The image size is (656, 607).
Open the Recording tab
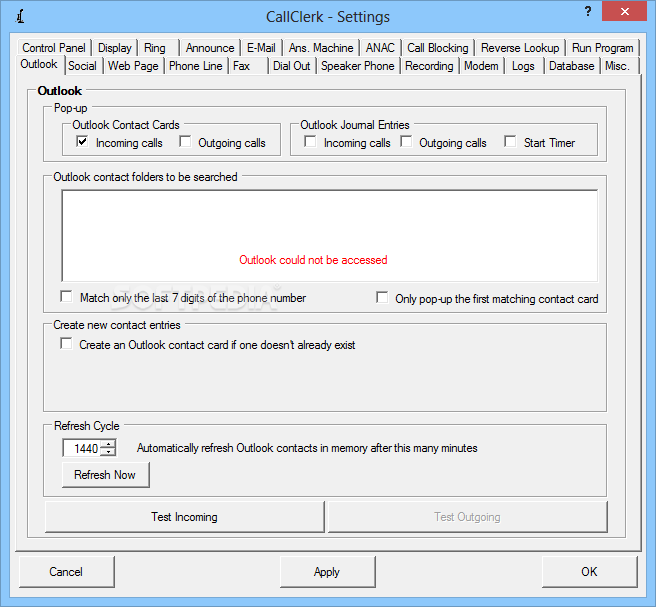[x=429, y=66]
